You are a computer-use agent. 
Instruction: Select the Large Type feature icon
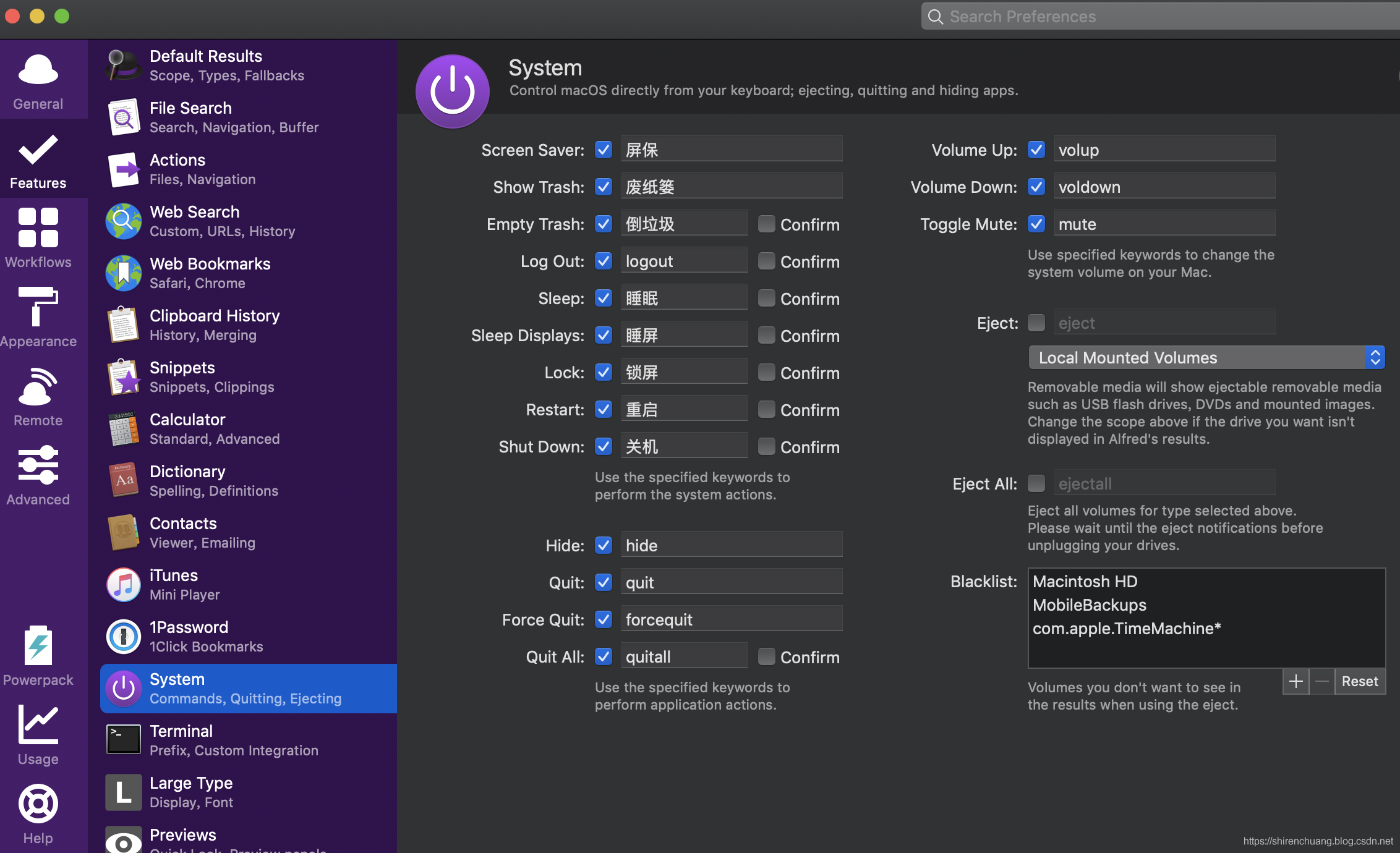click(124, 792)
